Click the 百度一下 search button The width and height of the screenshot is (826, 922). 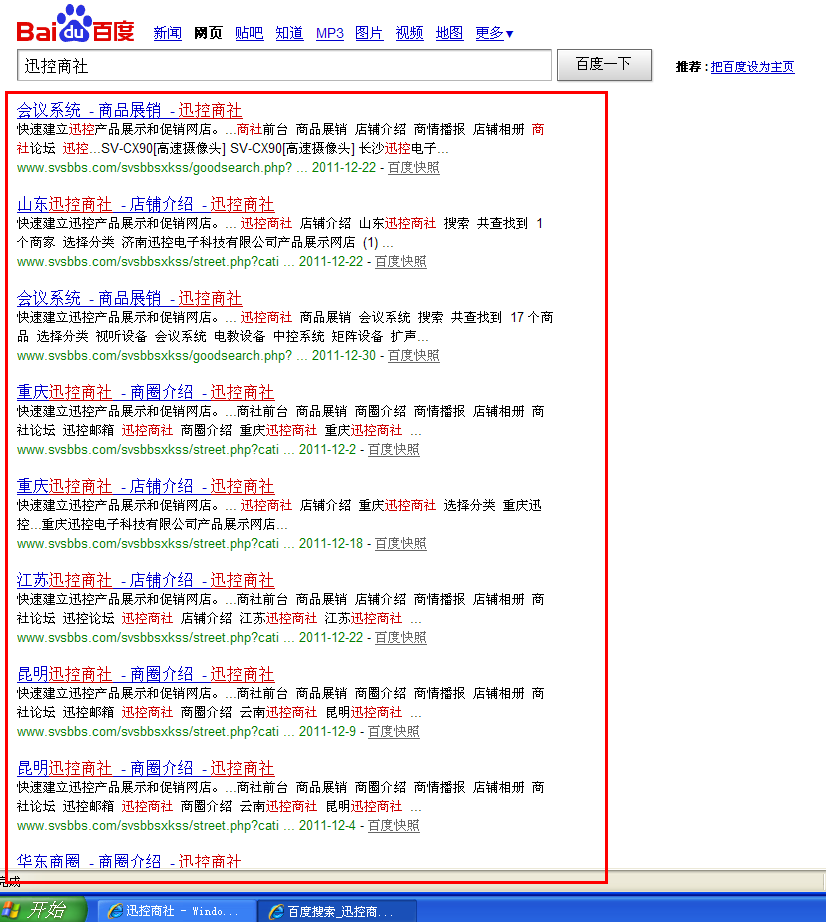[x=604, y=65]
